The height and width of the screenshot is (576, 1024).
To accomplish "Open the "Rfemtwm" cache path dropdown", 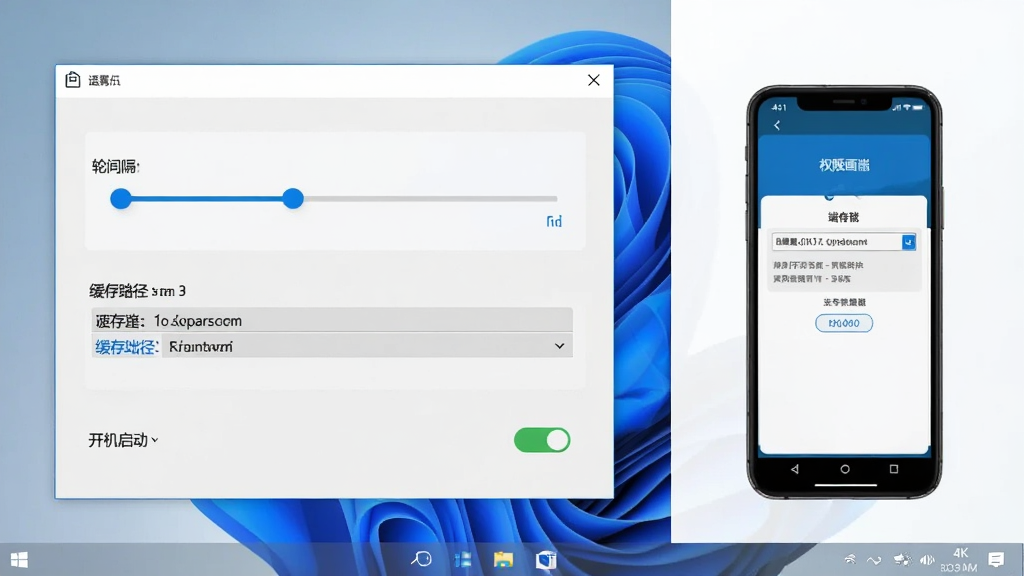I will tap(367, 346).
